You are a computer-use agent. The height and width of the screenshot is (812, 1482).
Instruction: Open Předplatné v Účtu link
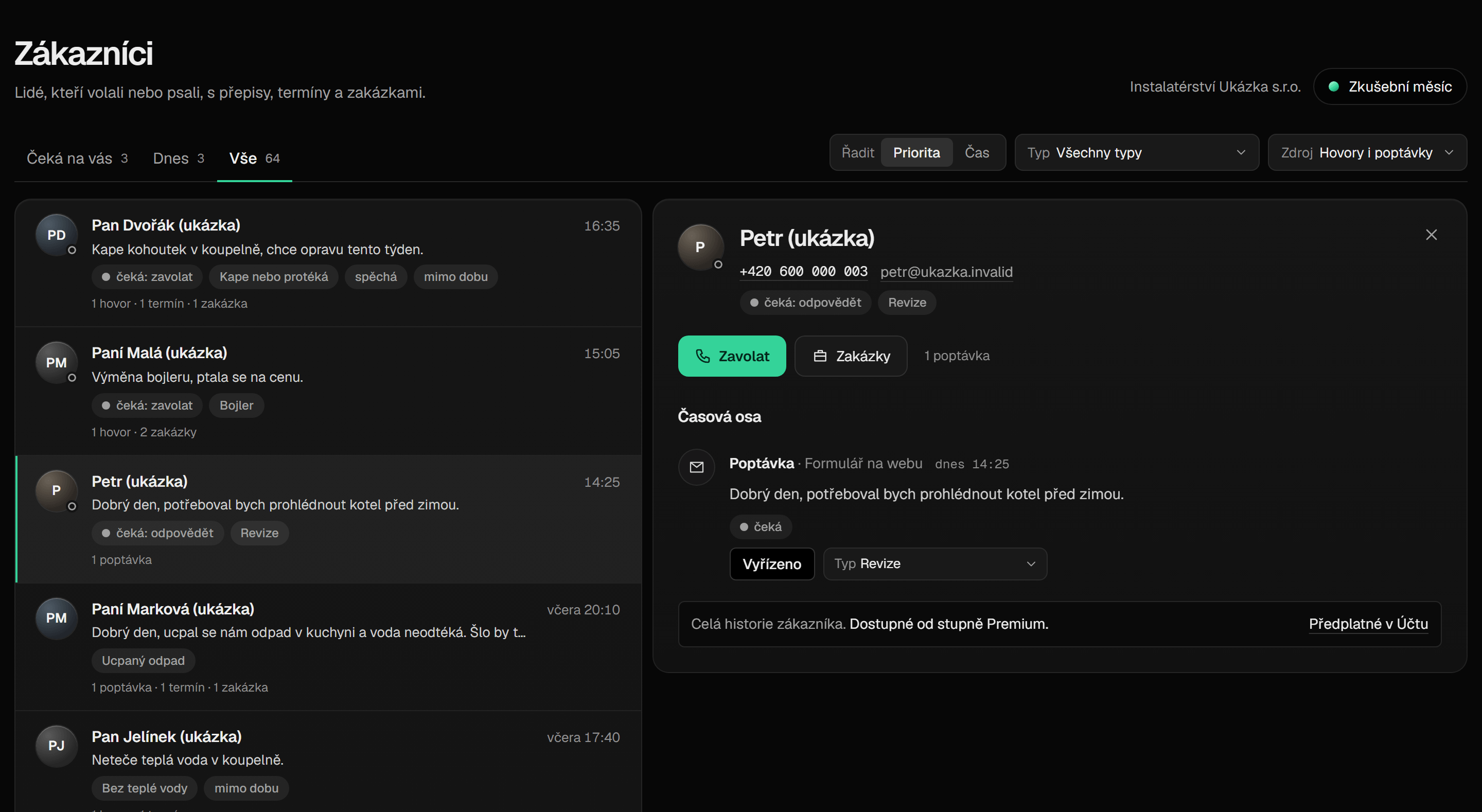point(1368,624)
